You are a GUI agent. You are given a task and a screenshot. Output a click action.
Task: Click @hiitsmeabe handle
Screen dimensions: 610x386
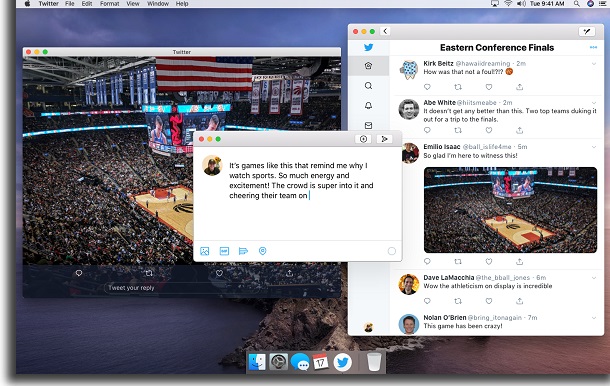477,103
